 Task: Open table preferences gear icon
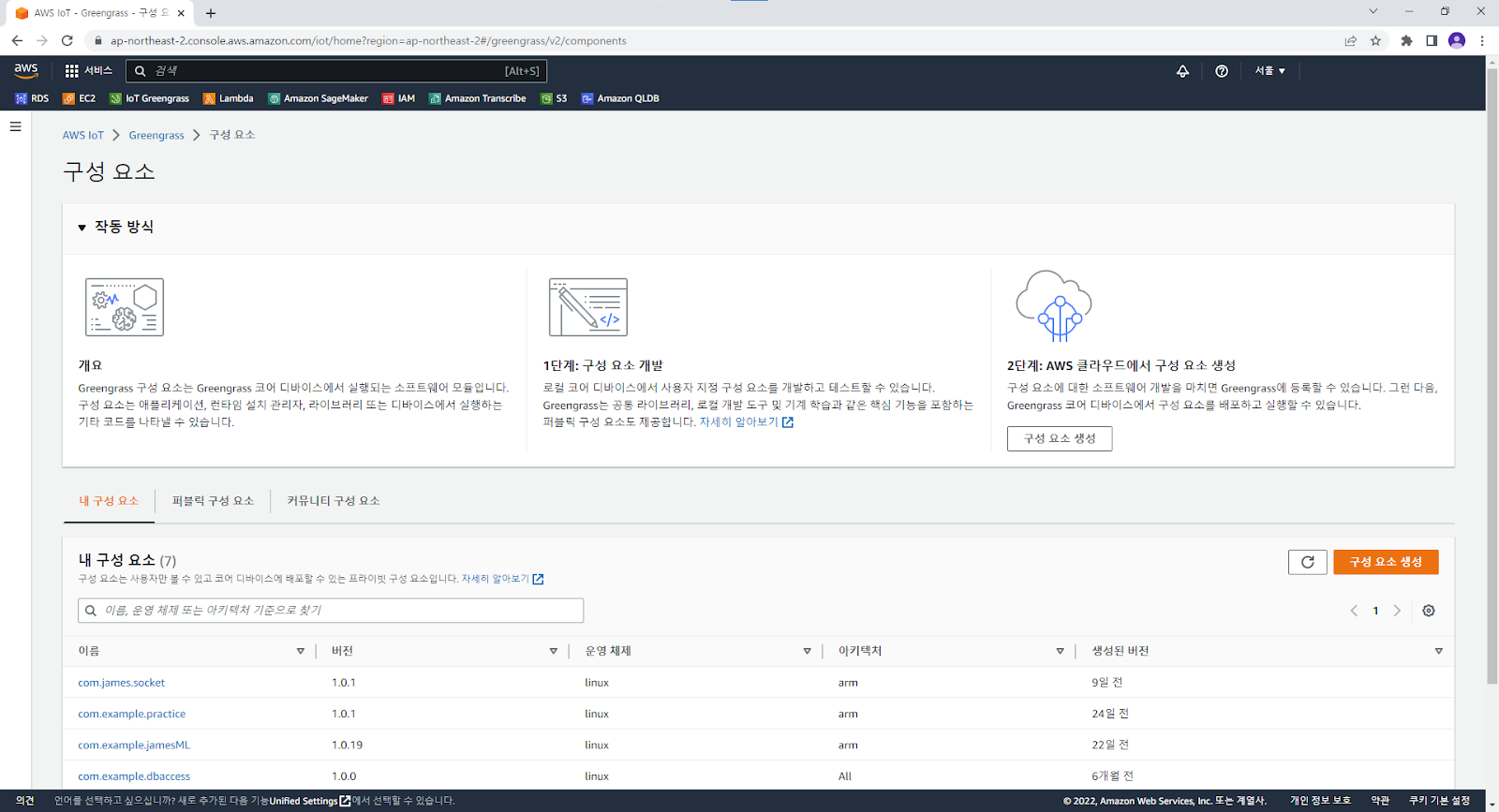[1429, 611]
